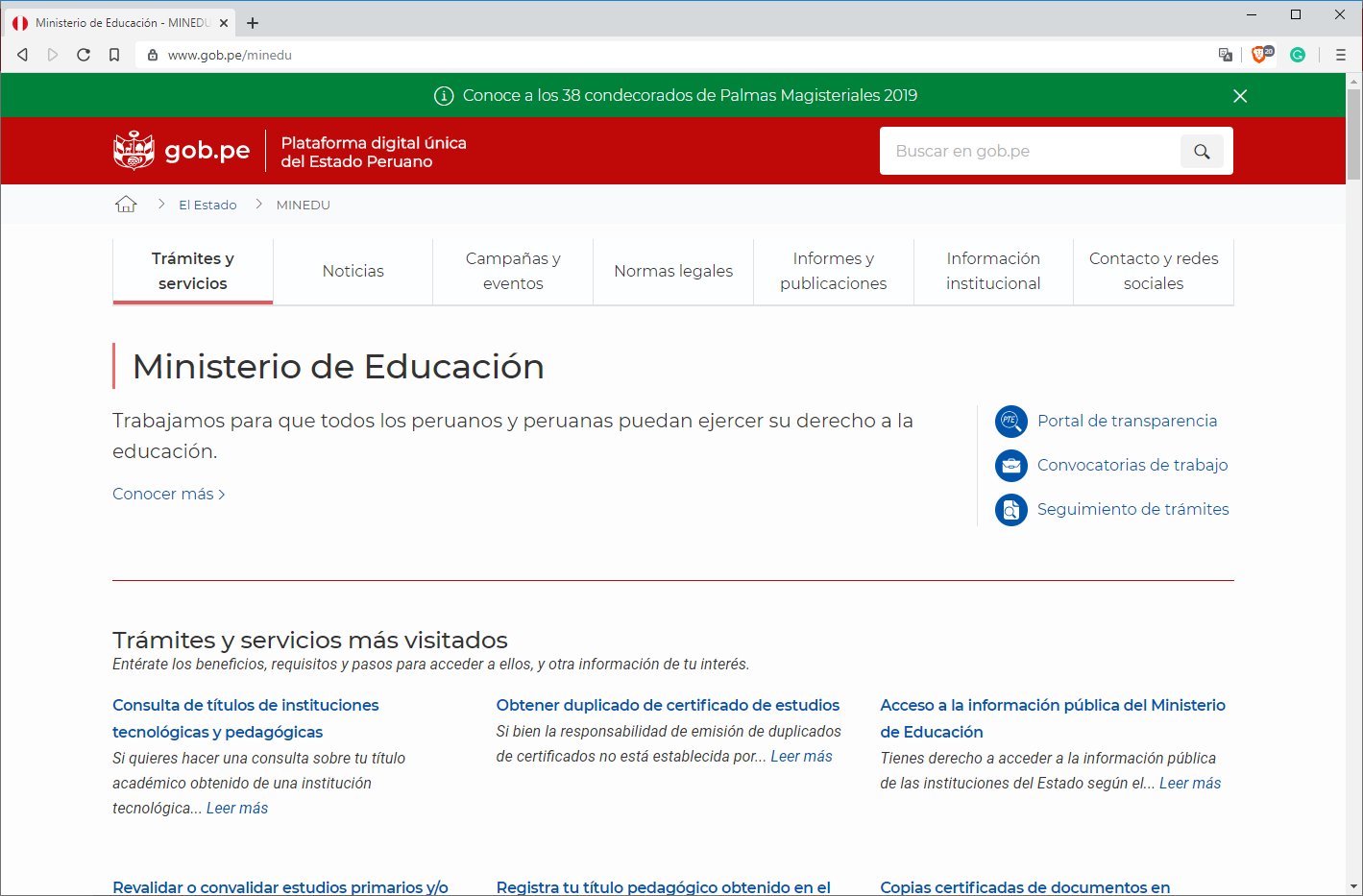Image resolution: width=1363 pixels, height=896 pixels.
Task: Click the gob.pe coat of arms logo
Action: tap(134, 151)
